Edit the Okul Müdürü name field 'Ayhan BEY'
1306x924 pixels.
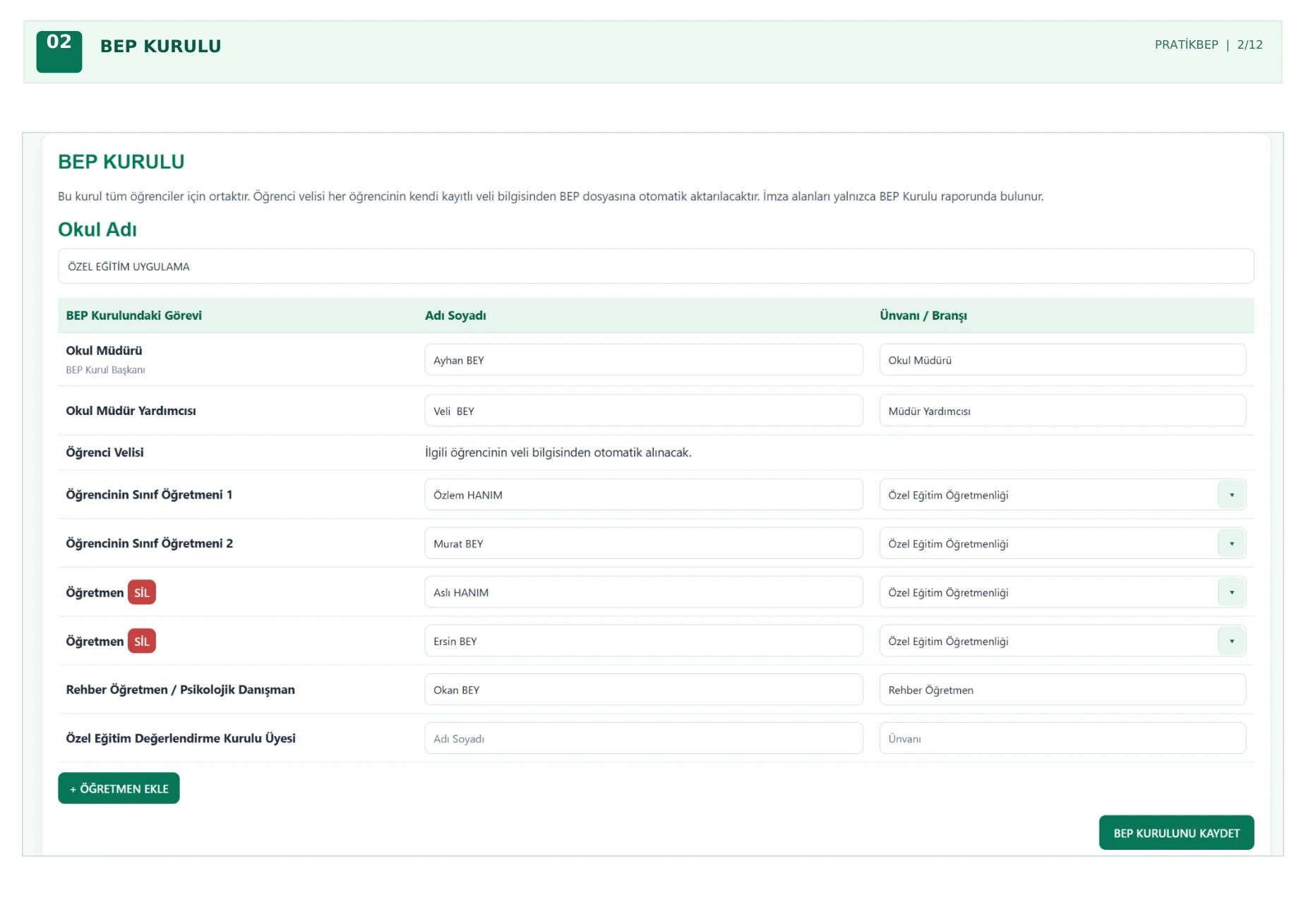(643, 360)
